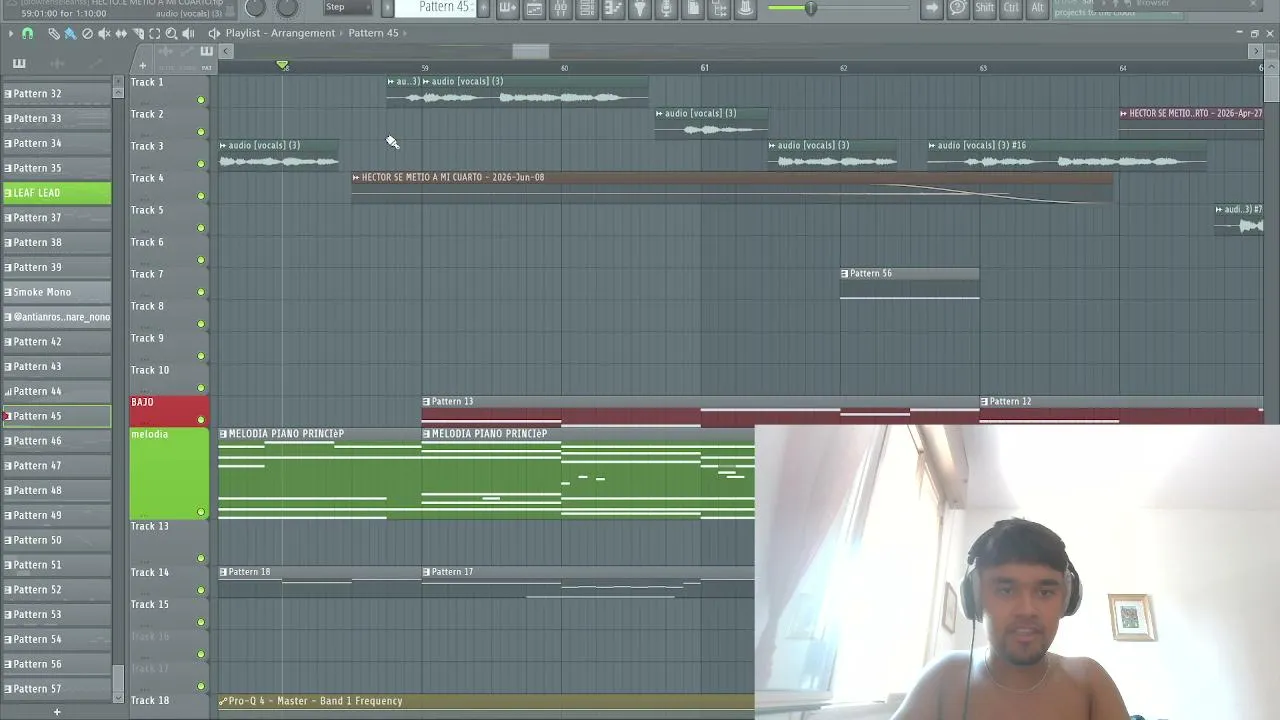Click the Shift modifier button

(985, 8)
